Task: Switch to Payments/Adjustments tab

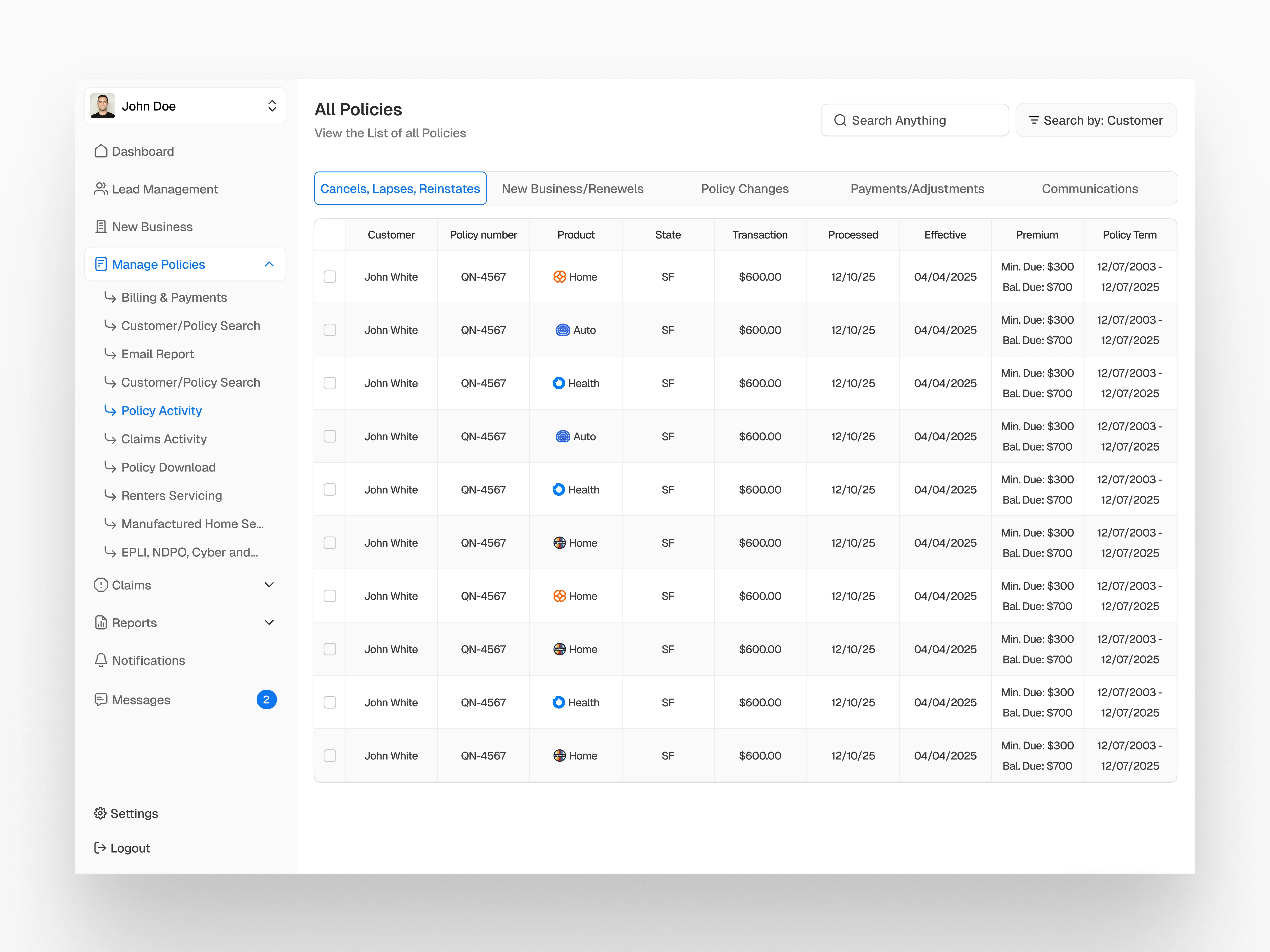Action: click(x=918, y=189)
